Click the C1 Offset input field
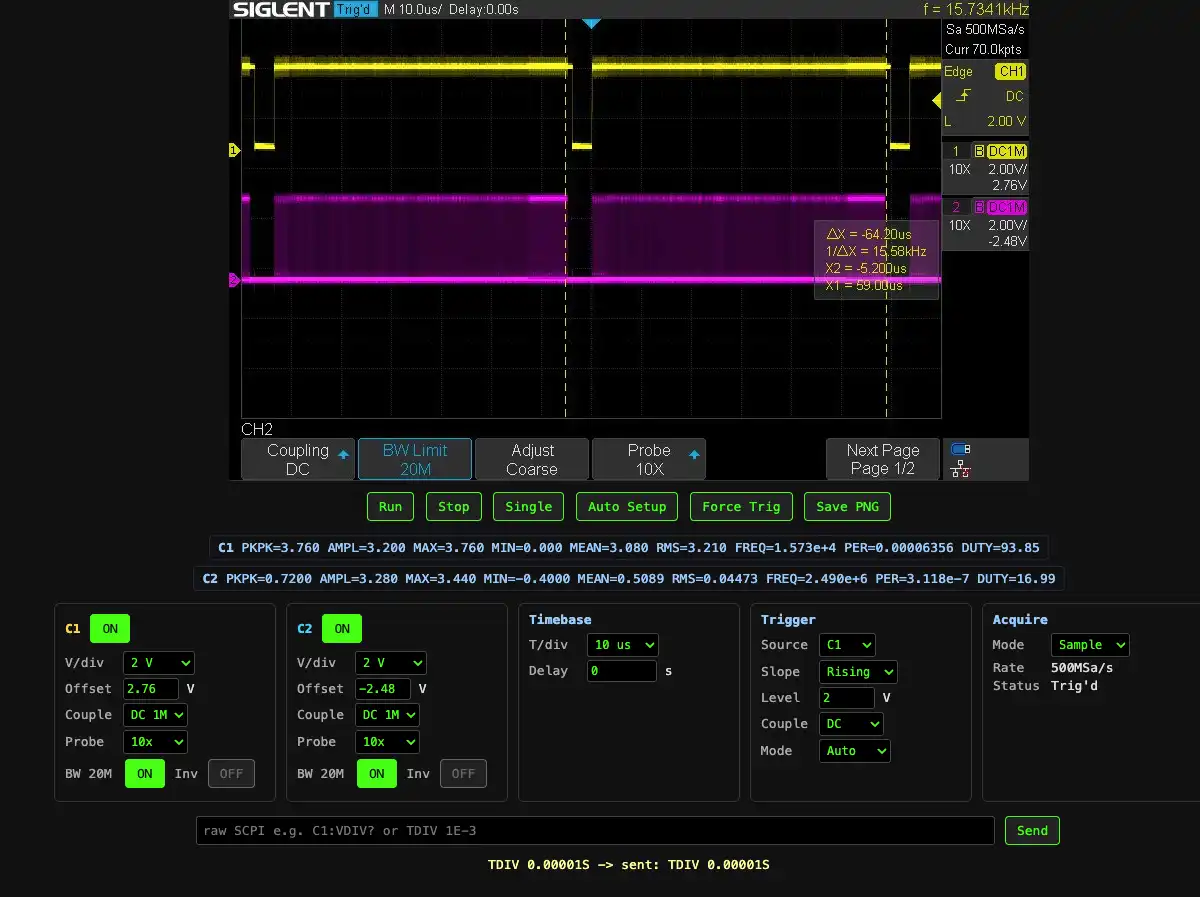Viewport: 1200px width, 897px height. coord(151,688)
